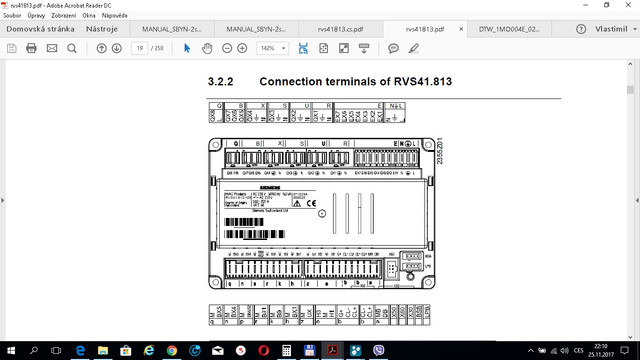This screenshot has width=640, height=360.
Task: Click the volume speaker tray icon
Action: [x=565, y=351]
